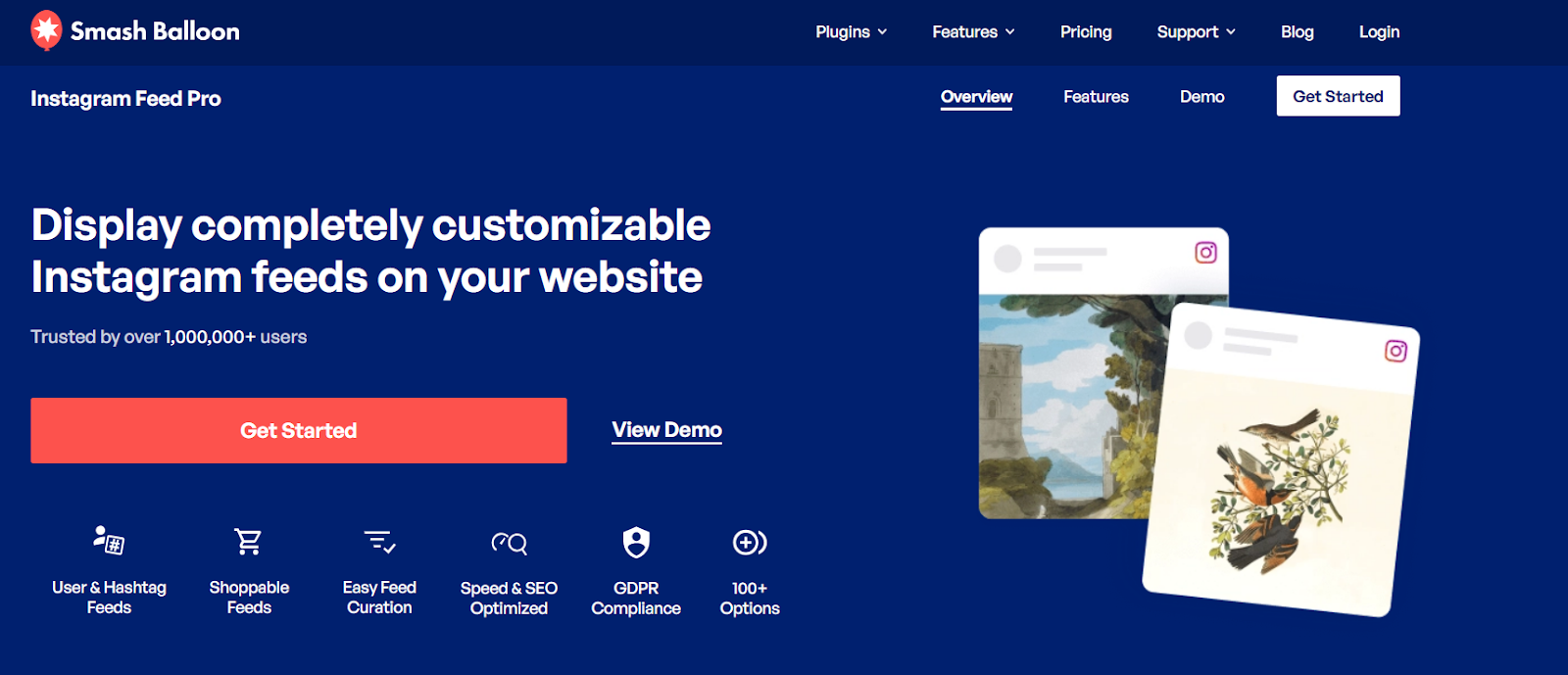Click the red Get Started button
This screenshot has height=675, width=1568.
coord(299,430)
